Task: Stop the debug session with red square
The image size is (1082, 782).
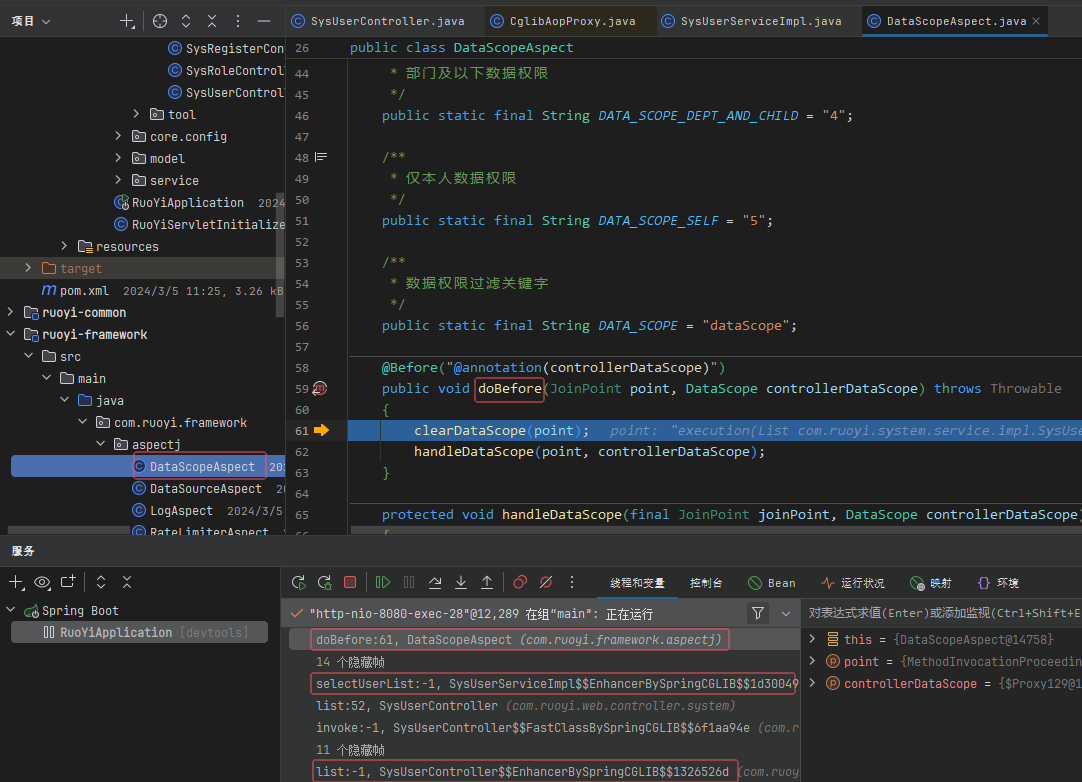Action: [x=350, y=583]
